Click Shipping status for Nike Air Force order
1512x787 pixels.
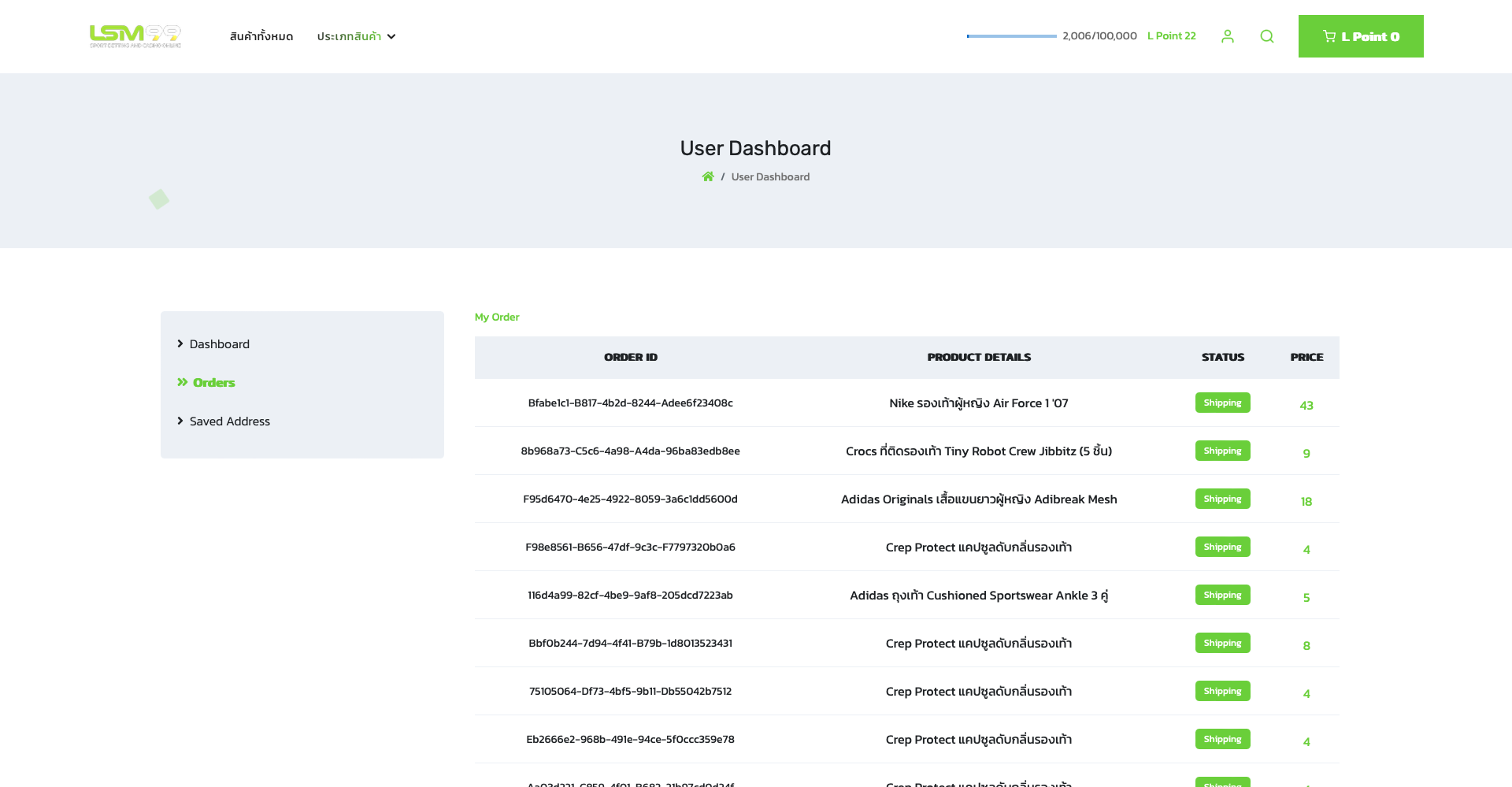1221,403
